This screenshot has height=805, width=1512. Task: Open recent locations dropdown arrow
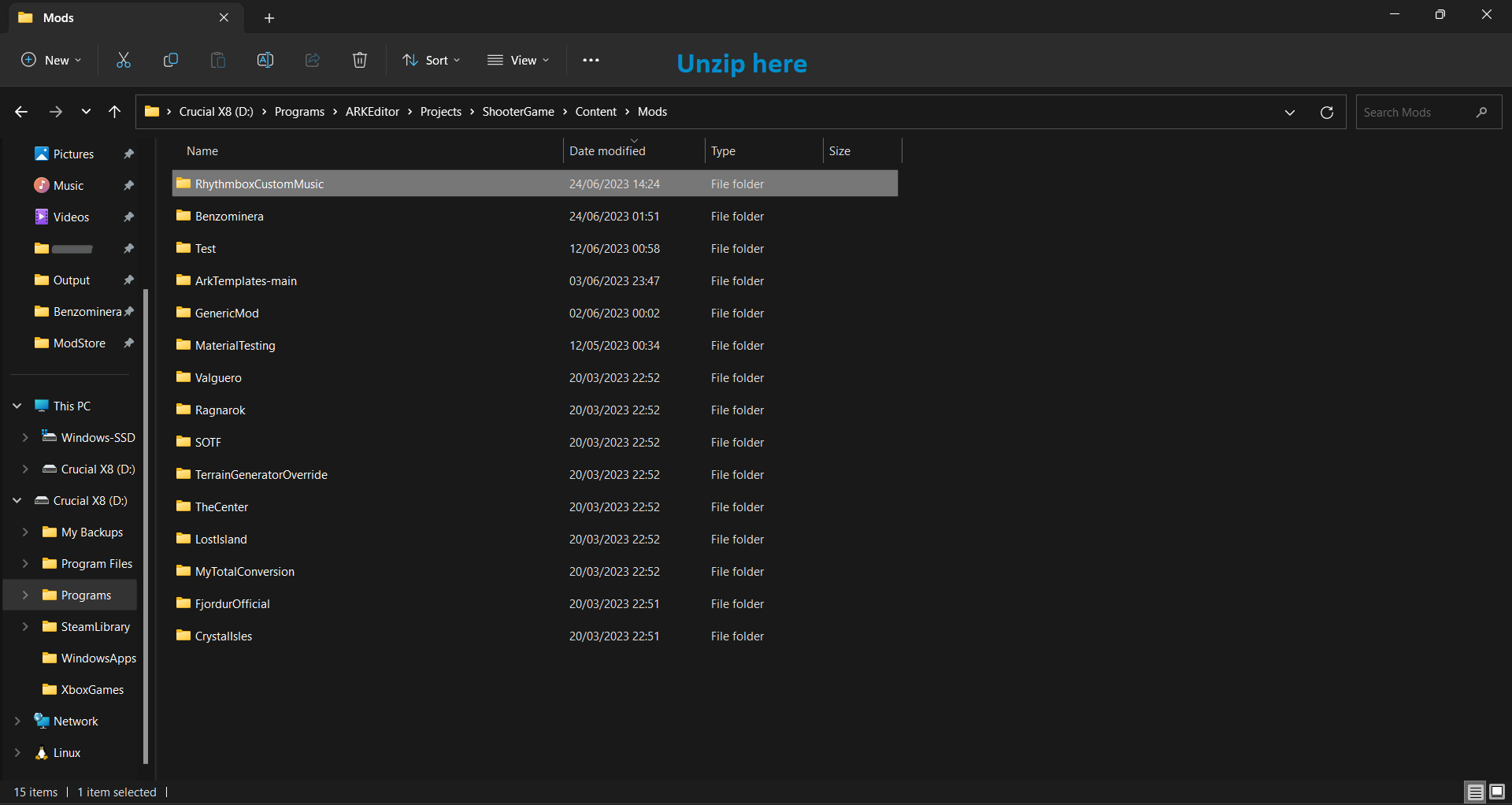coord(86,112)
